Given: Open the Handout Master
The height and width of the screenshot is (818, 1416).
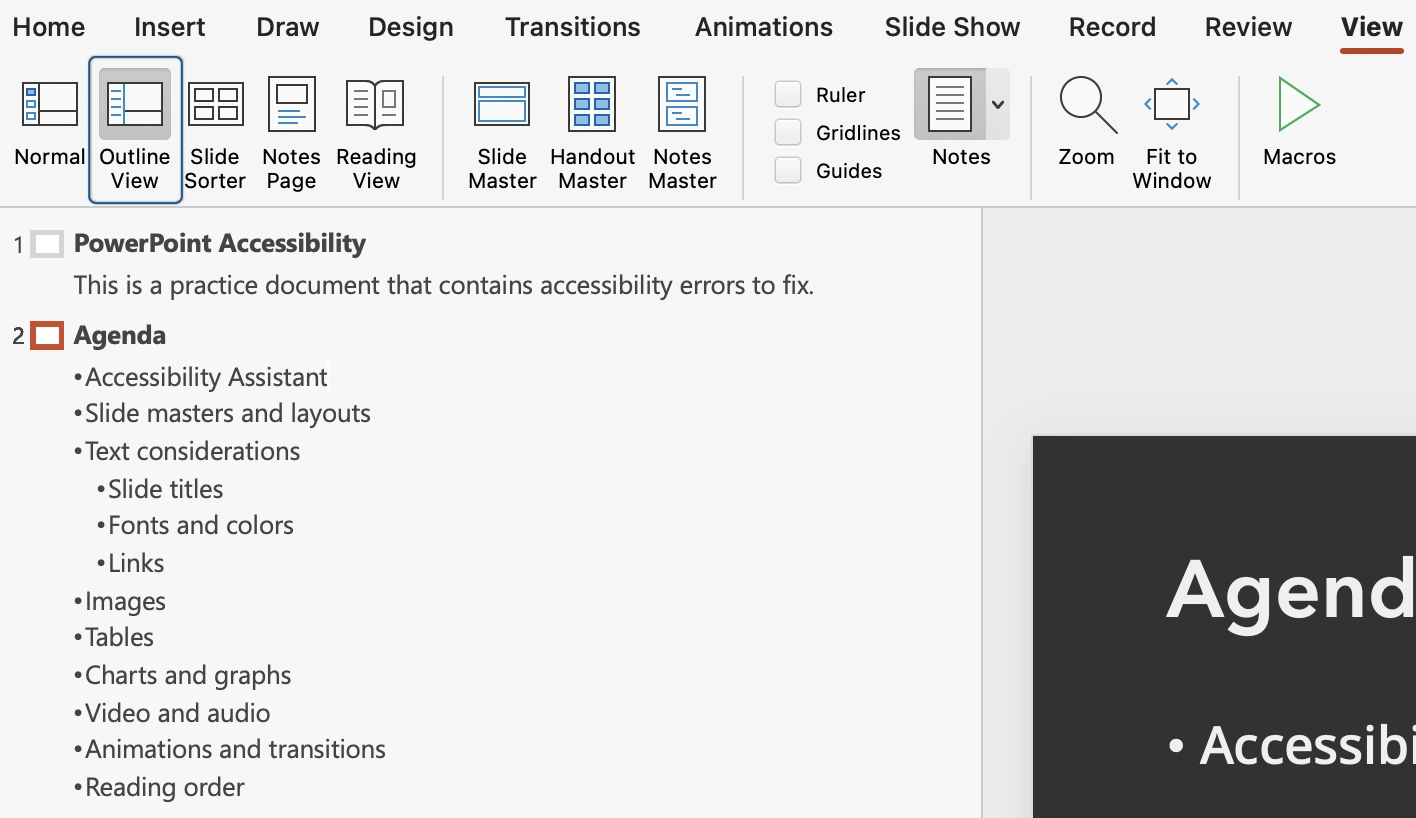Looking at the screenshot, I should pyautogui.click(x=592, y=135).
